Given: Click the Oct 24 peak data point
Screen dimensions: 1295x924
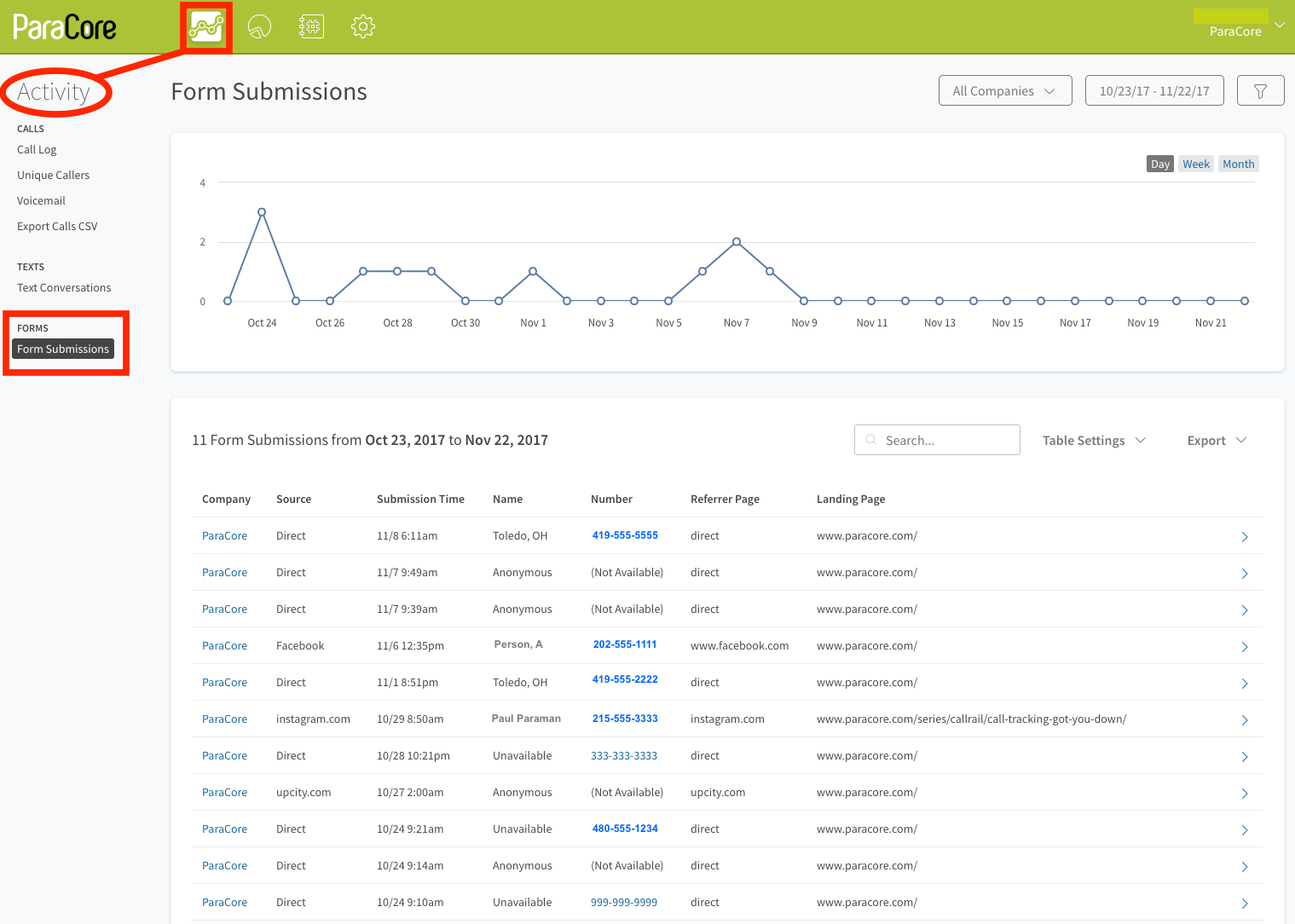Looking at the screenshot, I should [x=262, y=212].
